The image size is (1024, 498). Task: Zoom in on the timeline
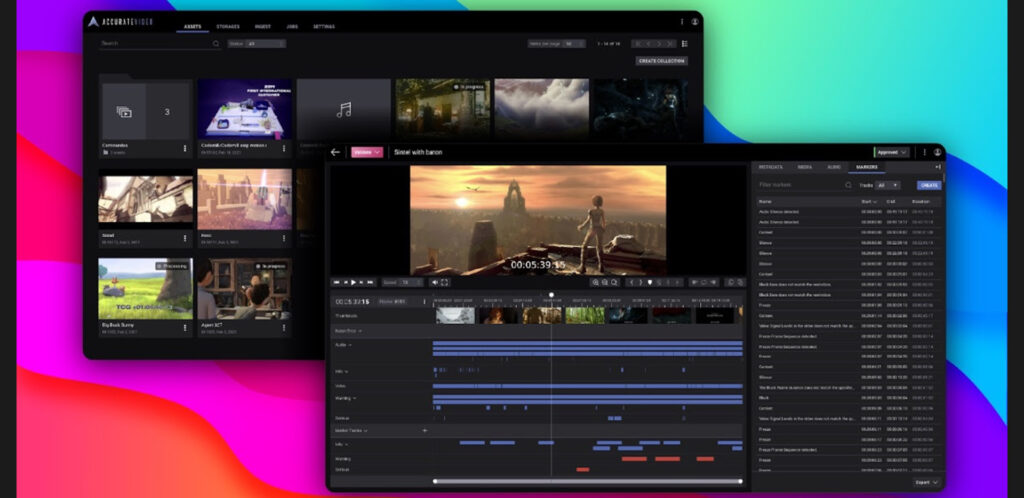pyautogui.click(x=596, y=283)
